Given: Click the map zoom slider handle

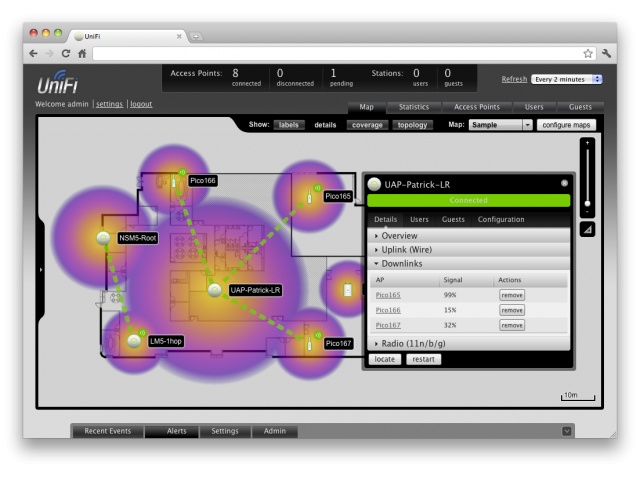Looking at the screenshot, I should click(x=587, y=203).
